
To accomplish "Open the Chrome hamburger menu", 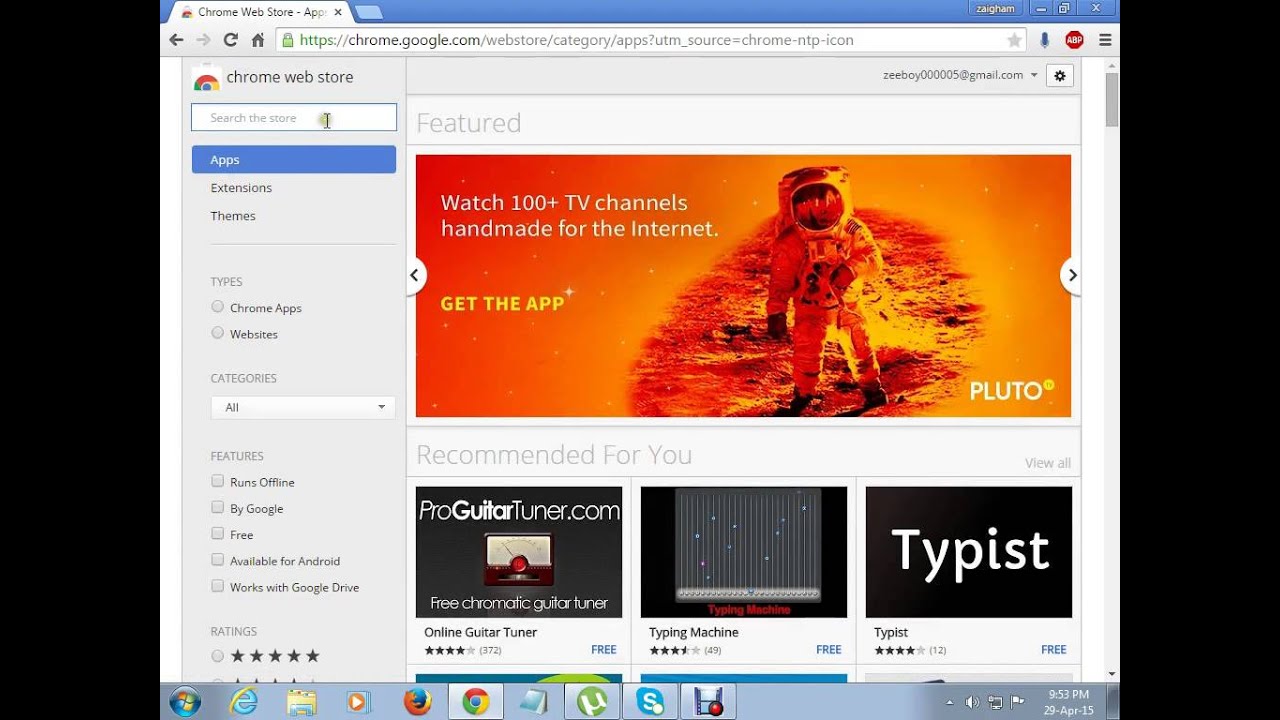I will [x=1104, y=40].
